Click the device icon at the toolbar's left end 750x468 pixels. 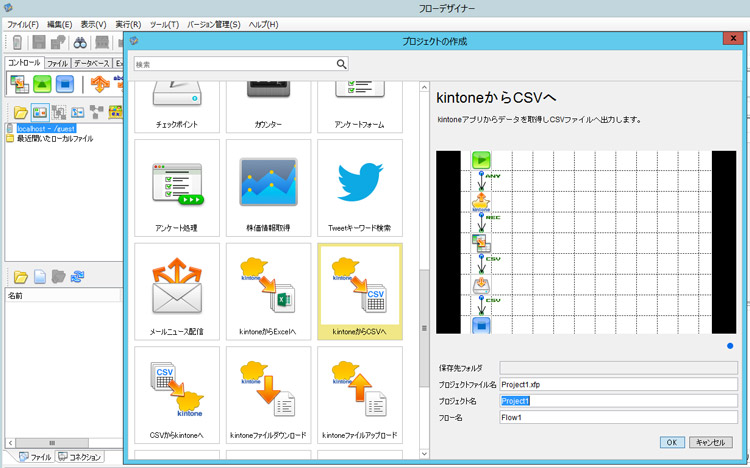17,43
